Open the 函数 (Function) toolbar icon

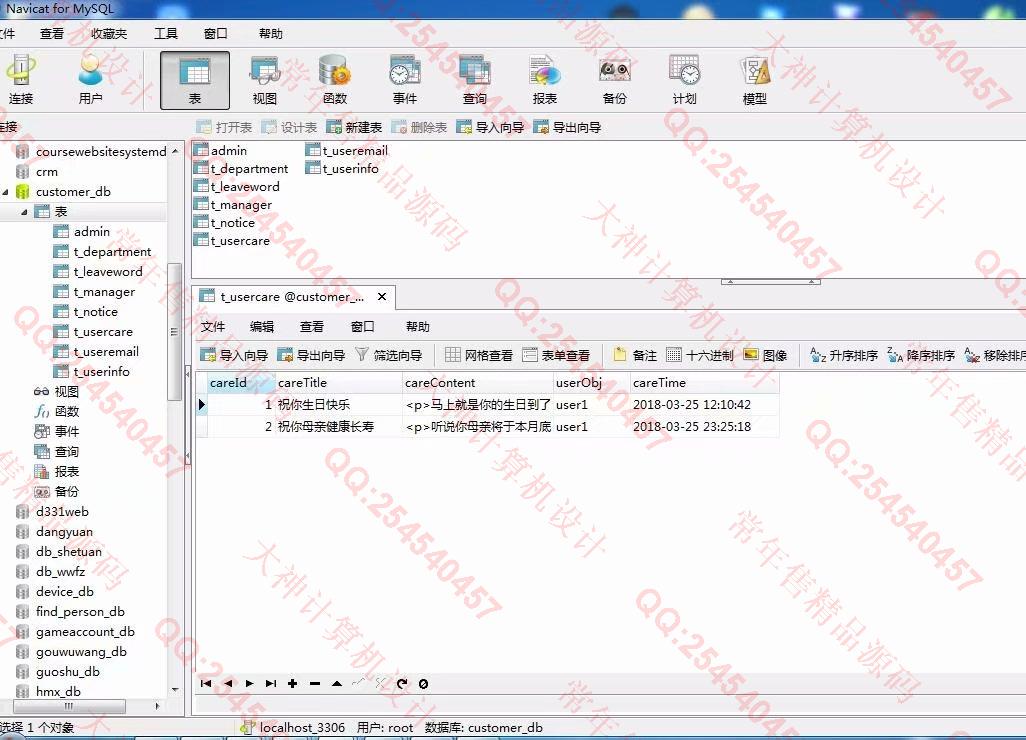tap(334, 80)
